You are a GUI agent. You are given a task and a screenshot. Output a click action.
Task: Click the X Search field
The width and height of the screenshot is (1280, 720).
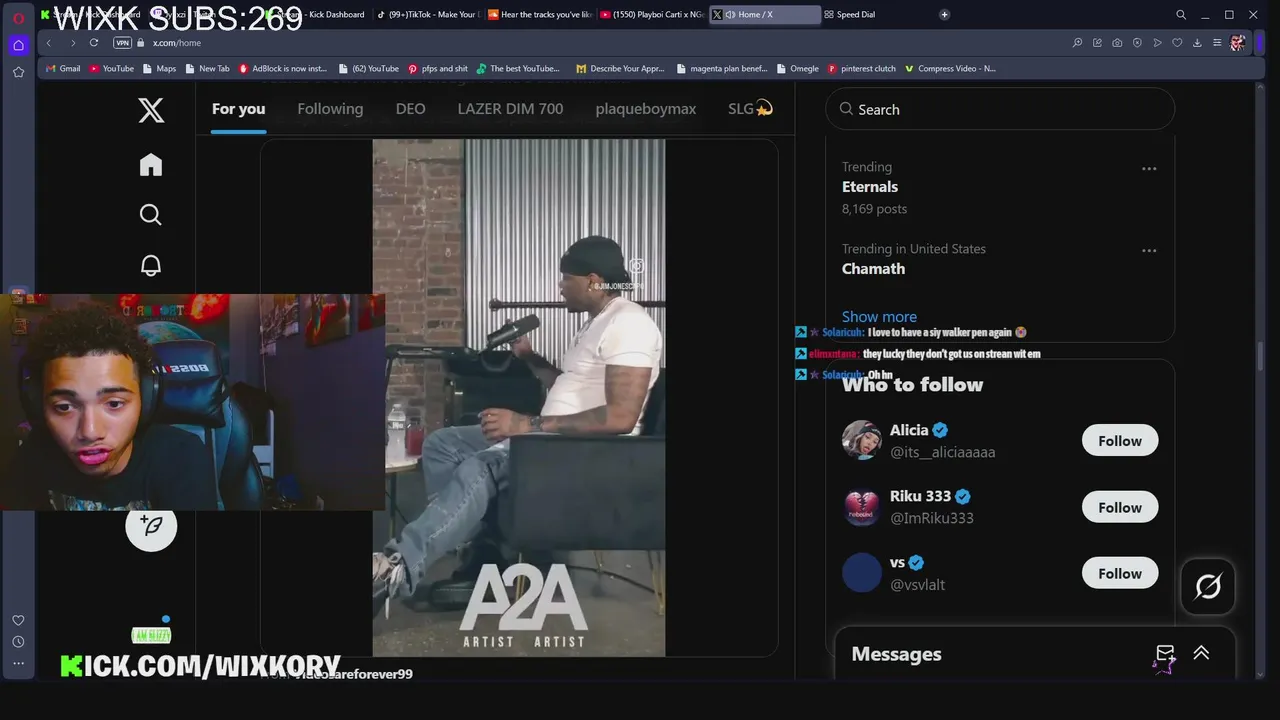1000,109
